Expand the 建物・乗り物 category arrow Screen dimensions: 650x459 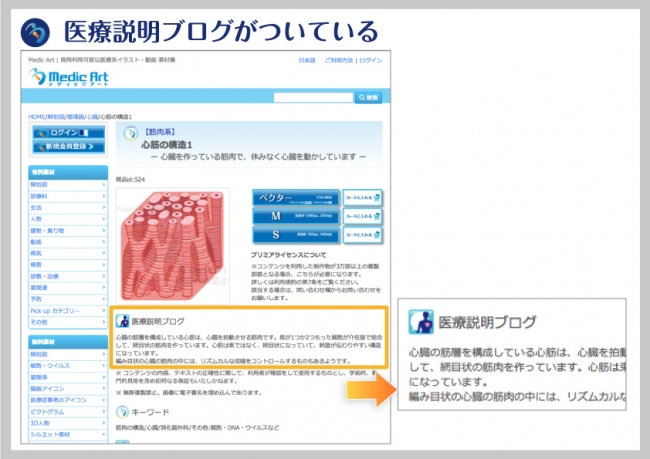point(104,230)
